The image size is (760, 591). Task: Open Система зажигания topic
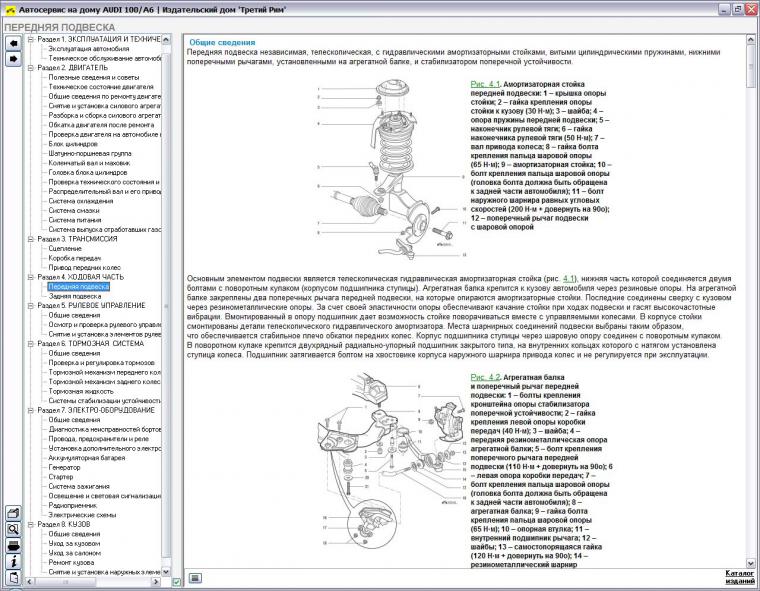point(79,486)
